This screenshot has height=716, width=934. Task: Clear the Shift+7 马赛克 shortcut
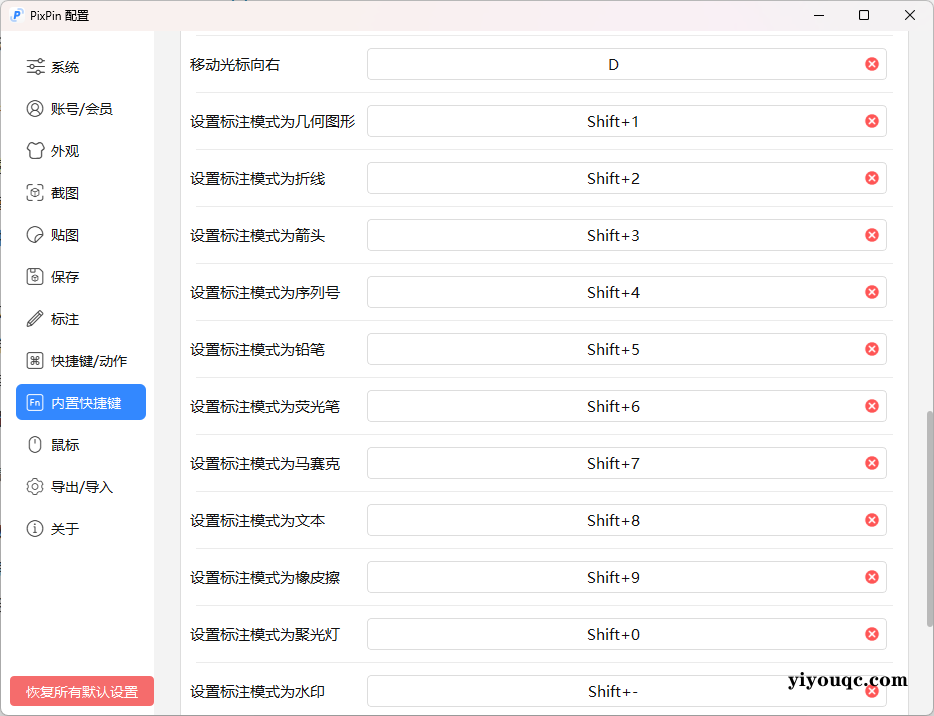[871, 463]
